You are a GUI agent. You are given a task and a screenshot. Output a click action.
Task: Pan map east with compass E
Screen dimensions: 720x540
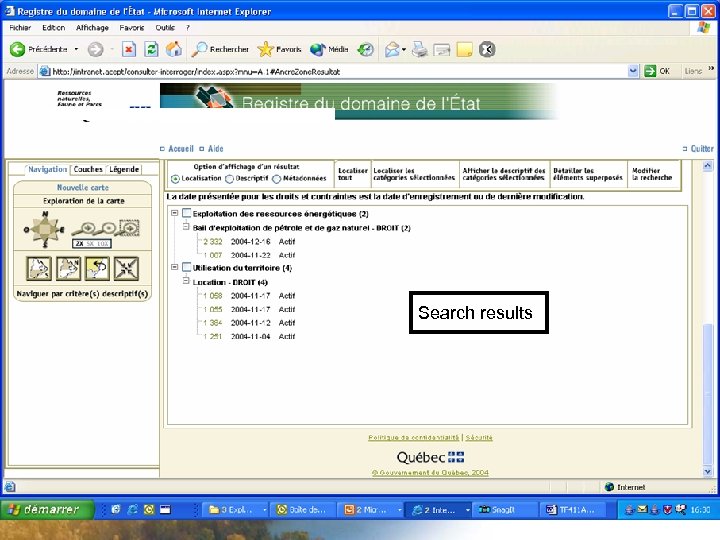coord(62,230)
